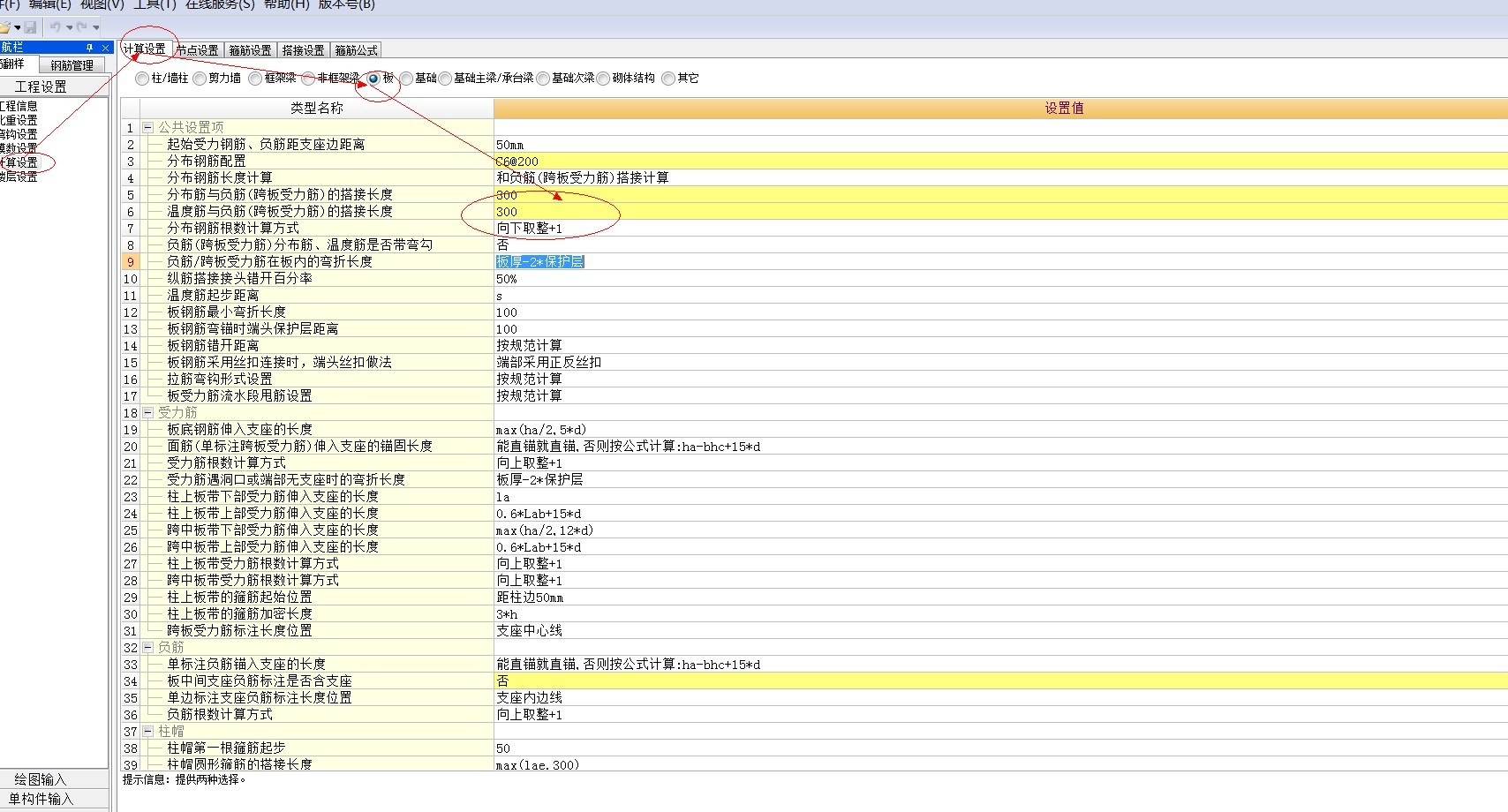Screen dimensions: 1508x812
Task: Click the 50mm value of row 2
Action: click(x=1001, y=145)
